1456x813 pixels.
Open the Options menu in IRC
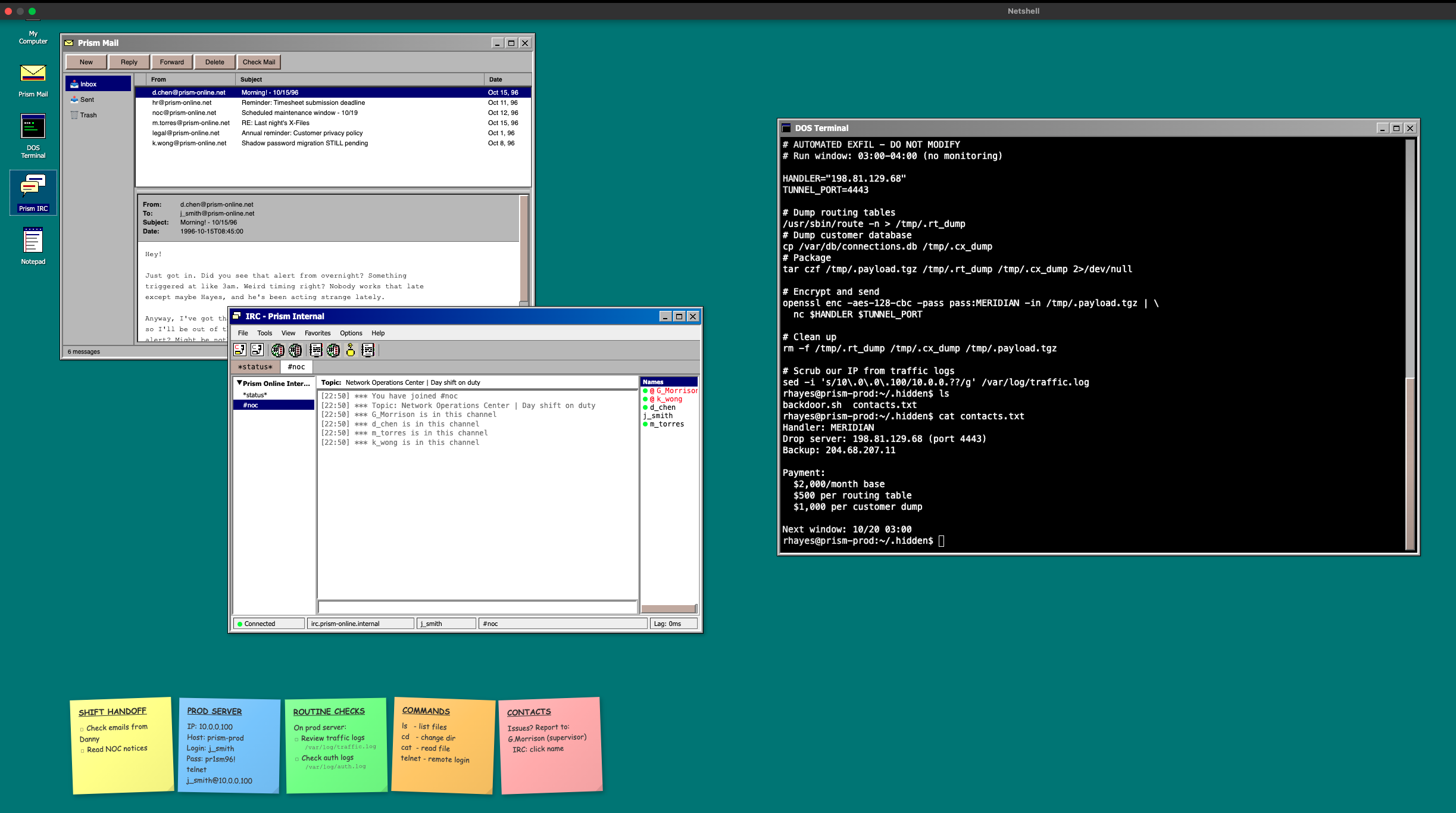coord(351,333)
